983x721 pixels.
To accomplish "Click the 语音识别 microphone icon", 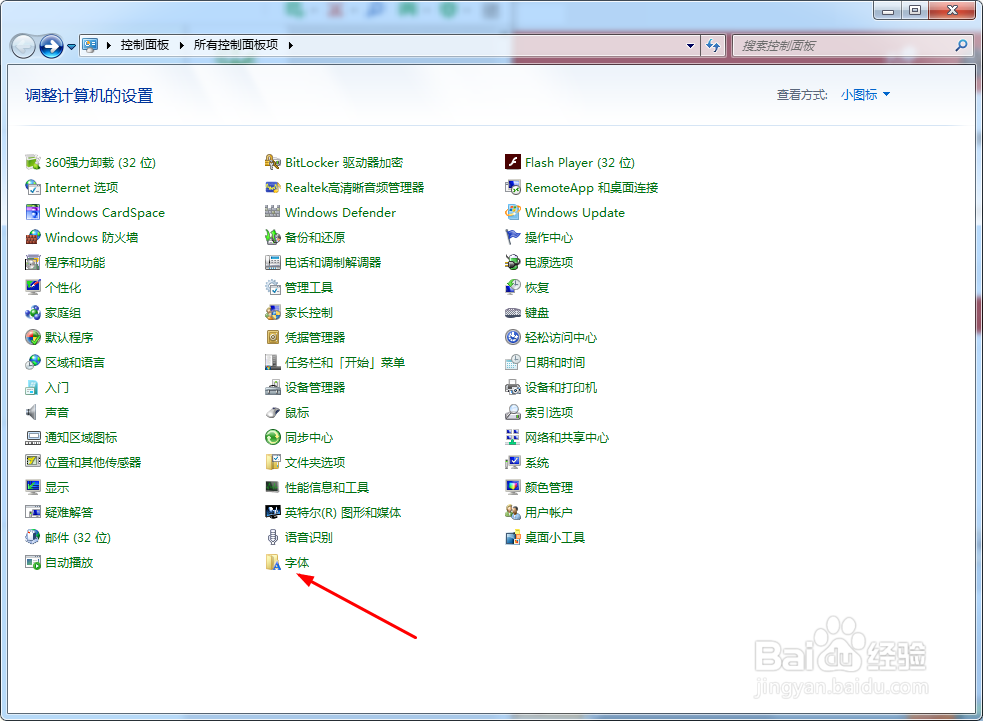I will tap(273, 537).
